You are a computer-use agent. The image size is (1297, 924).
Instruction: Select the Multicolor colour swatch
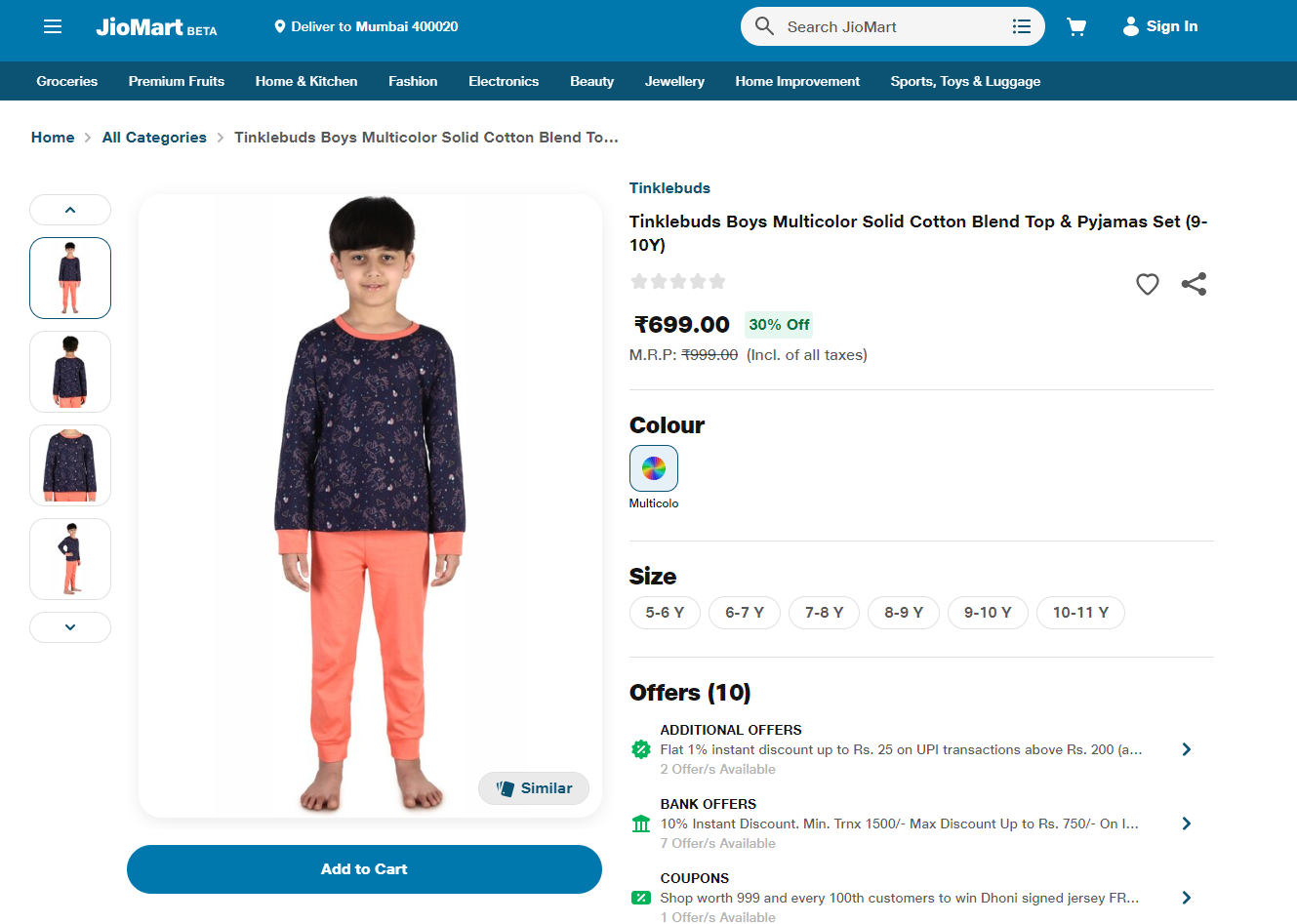tap(654, 468)
